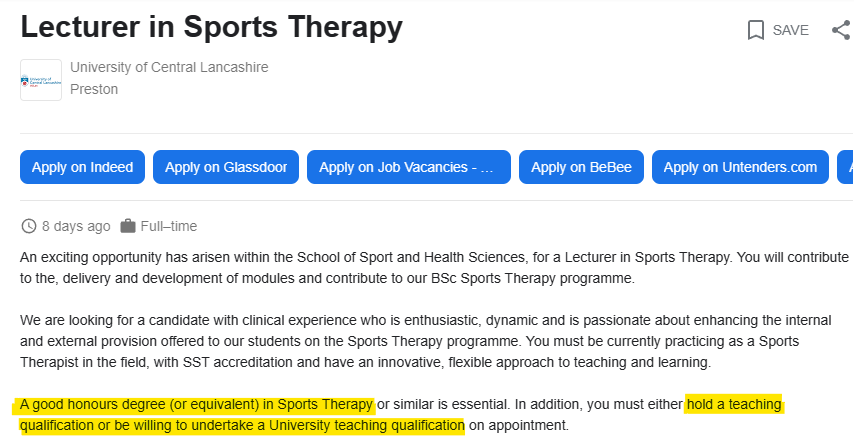854x442 pixels.
Task: Click the share icon
Action: tap(840, 30)
